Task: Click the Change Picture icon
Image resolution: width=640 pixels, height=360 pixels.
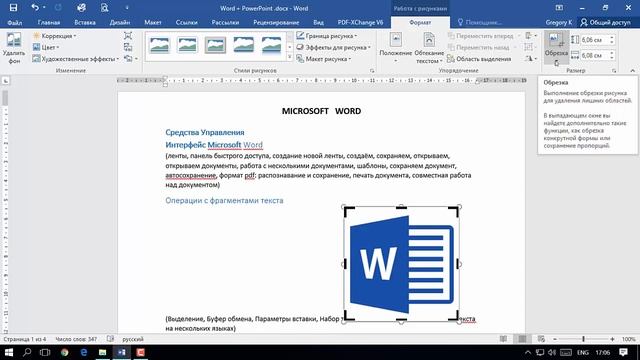Action: 128,47
